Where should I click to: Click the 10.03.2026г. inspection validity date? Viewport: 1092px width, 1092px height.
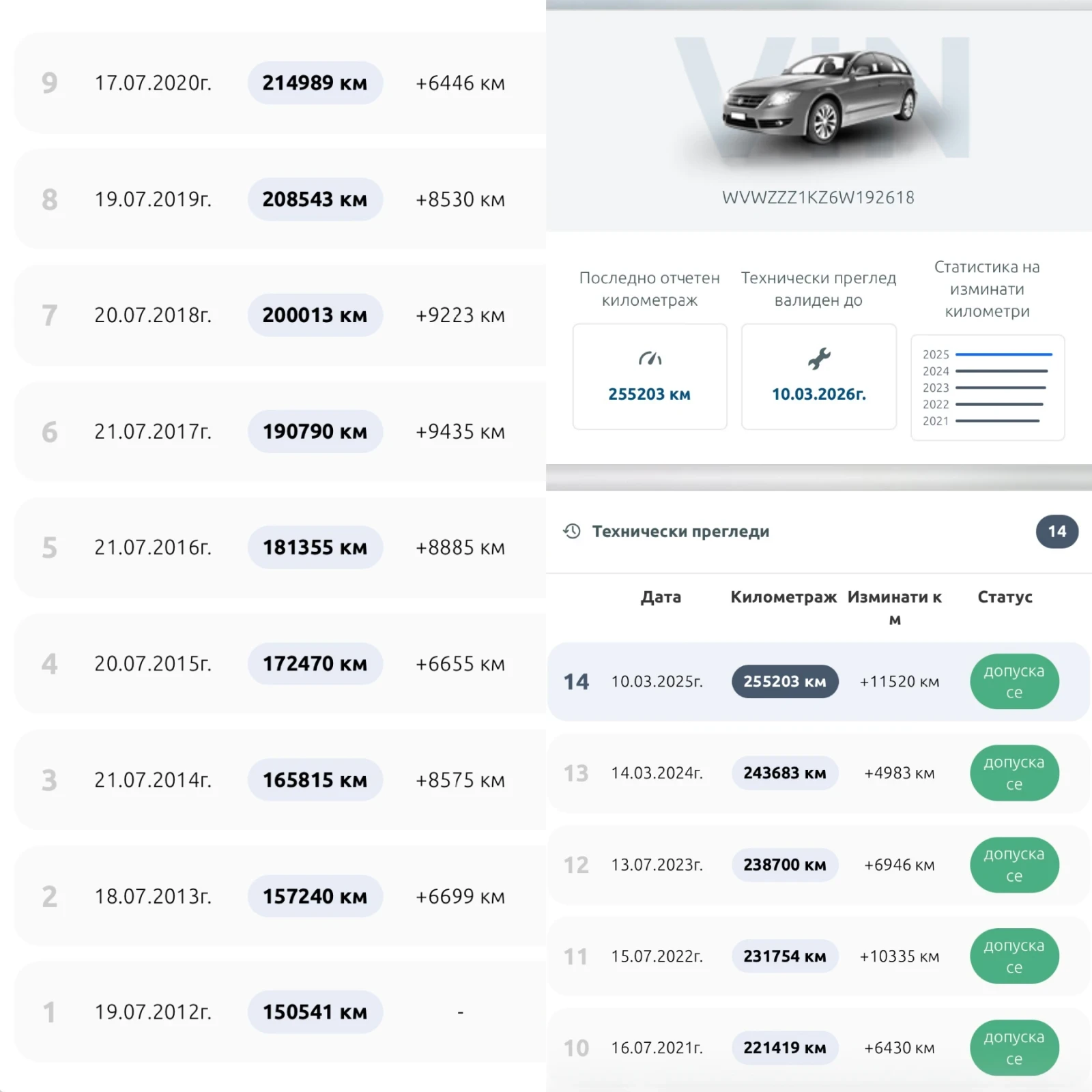click(x=819, y=394)
